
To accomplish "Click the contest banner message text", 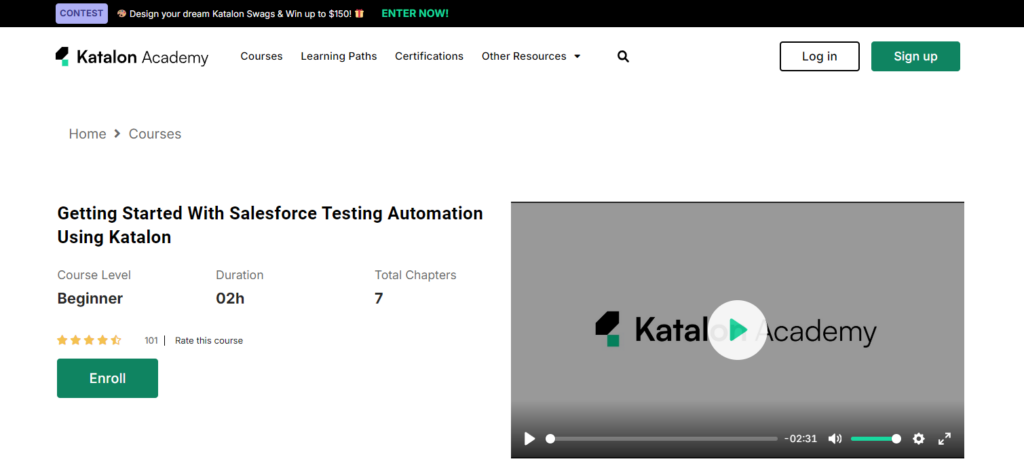I will (x=240, y=13).
